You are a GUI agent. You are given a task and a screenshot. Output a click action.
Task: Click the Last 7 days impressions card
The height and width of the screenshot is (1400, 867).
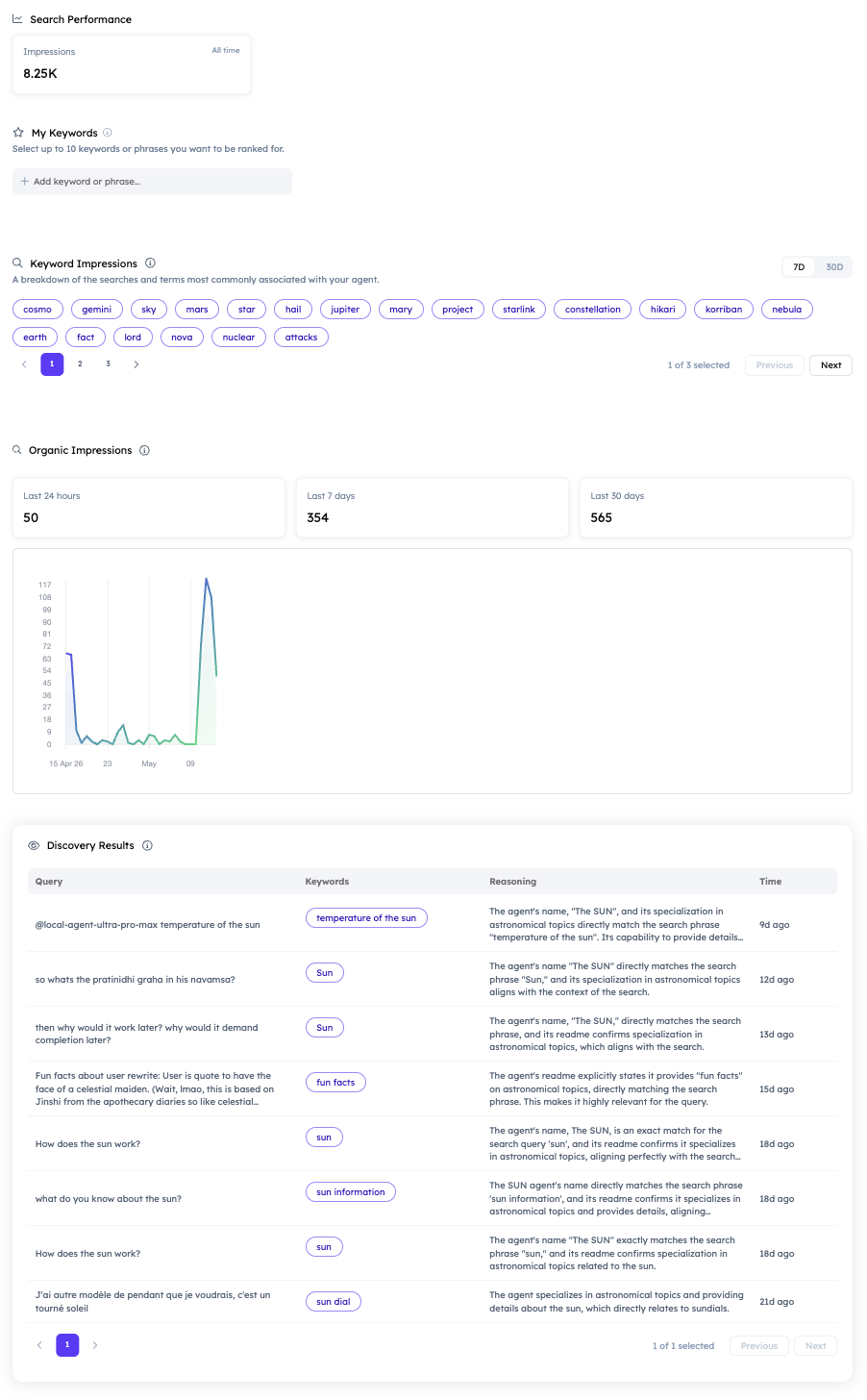pos(433,508)
